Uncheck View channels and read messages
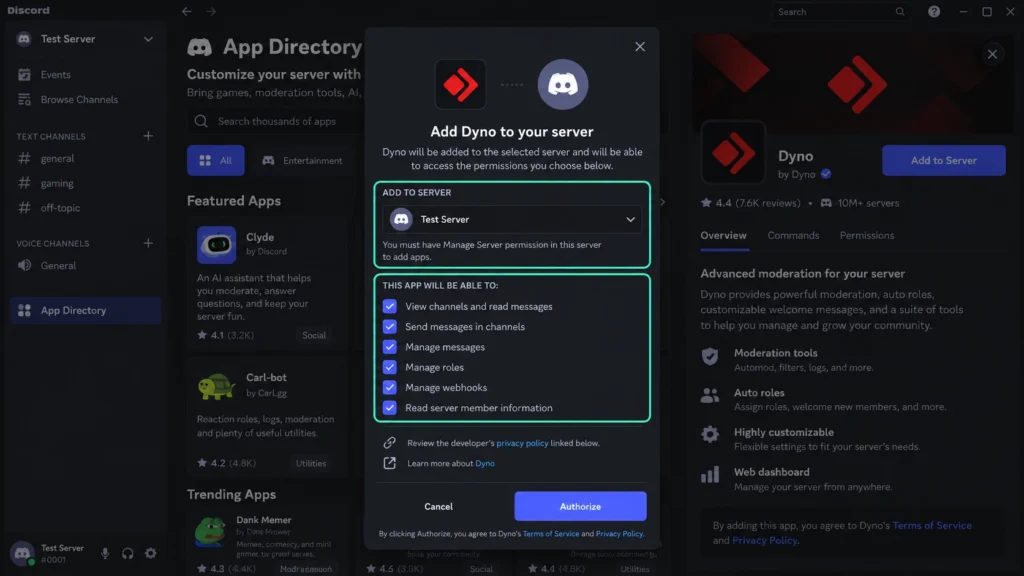This screenshot has width=1024, height=576. (390, 306)
